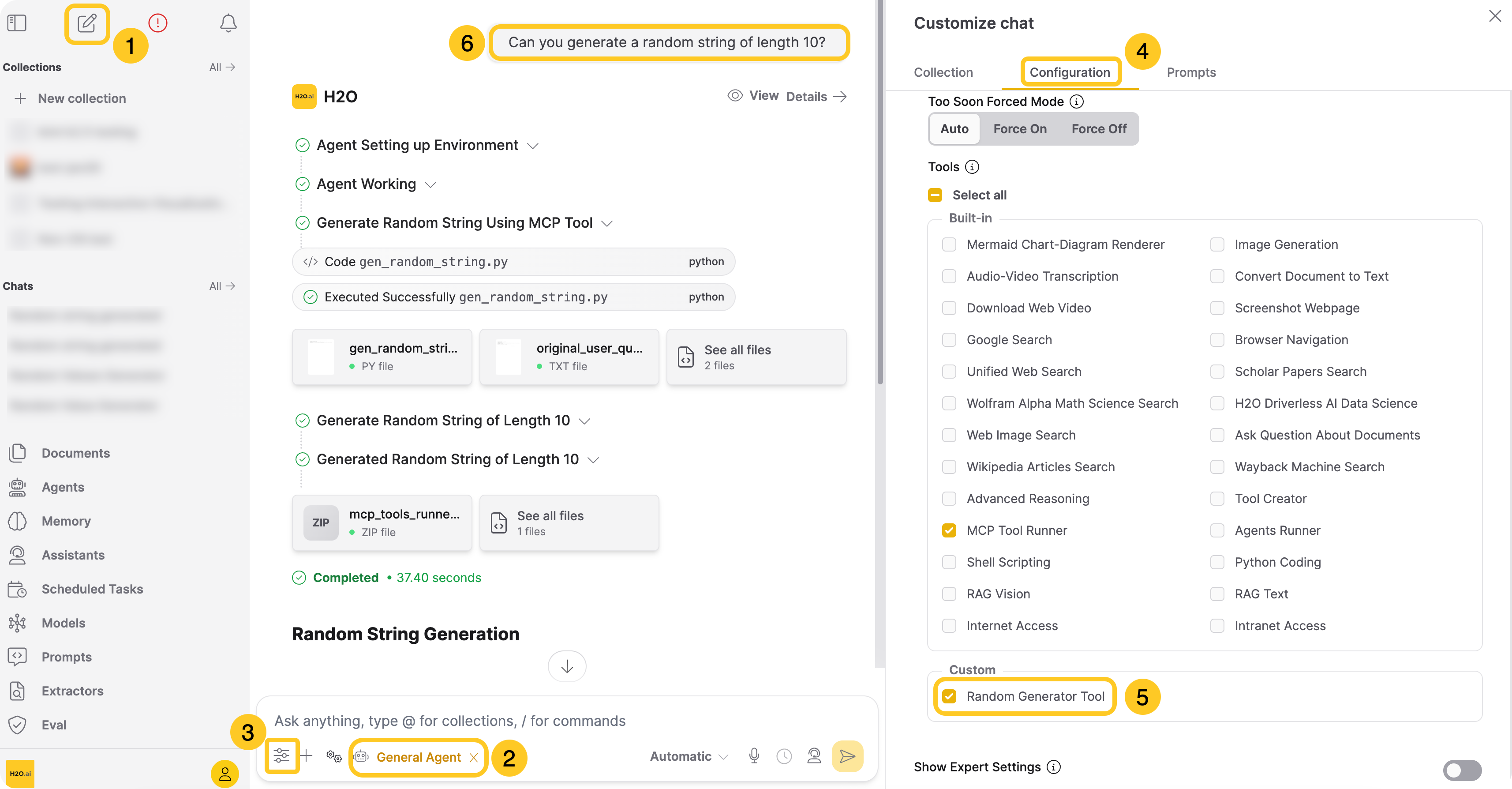Check the Google Search tool
The image size is (1512, 789).
[949, 339]
